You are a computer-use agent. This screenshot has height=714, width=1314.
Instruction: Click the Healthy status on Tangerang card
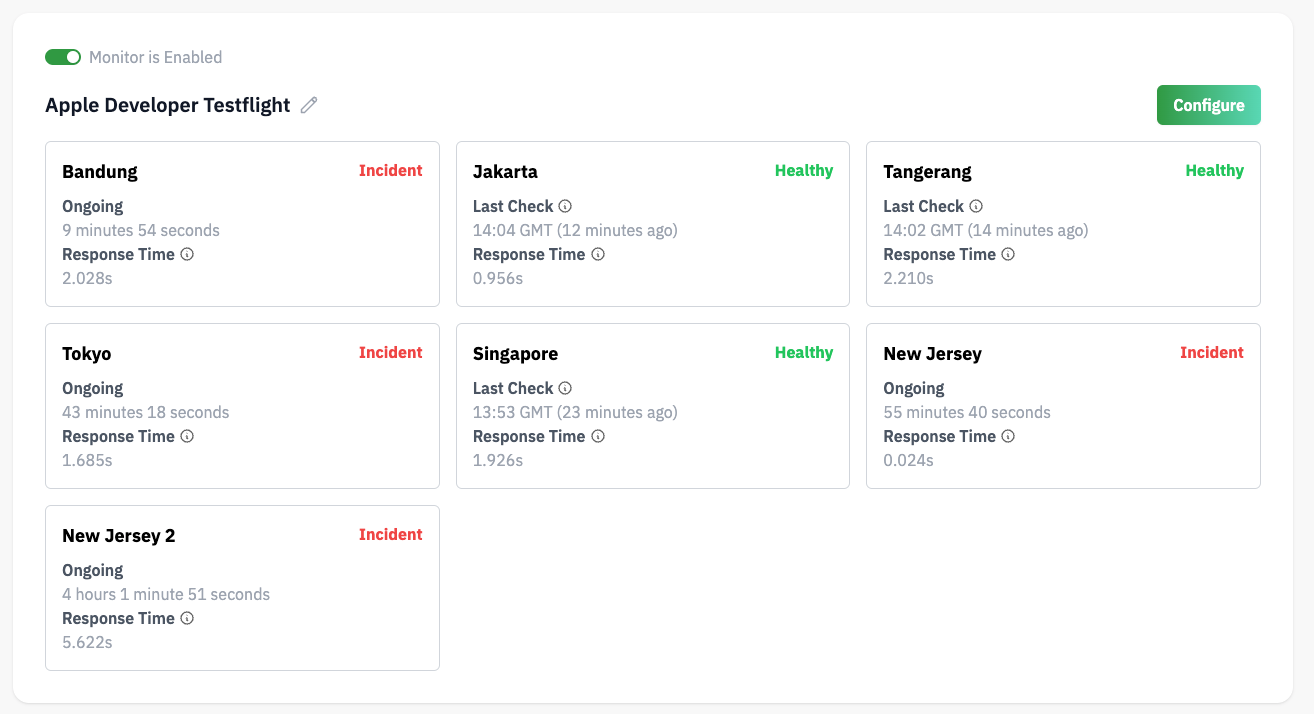(1214, 171)
